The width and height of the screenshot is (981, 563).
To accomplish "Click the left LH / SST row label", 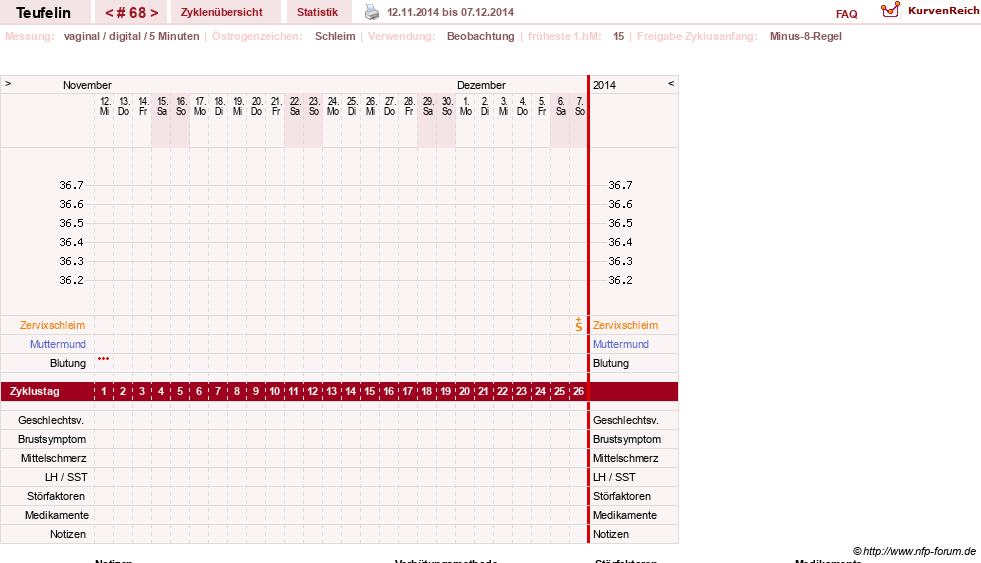I will pos(66,477).
